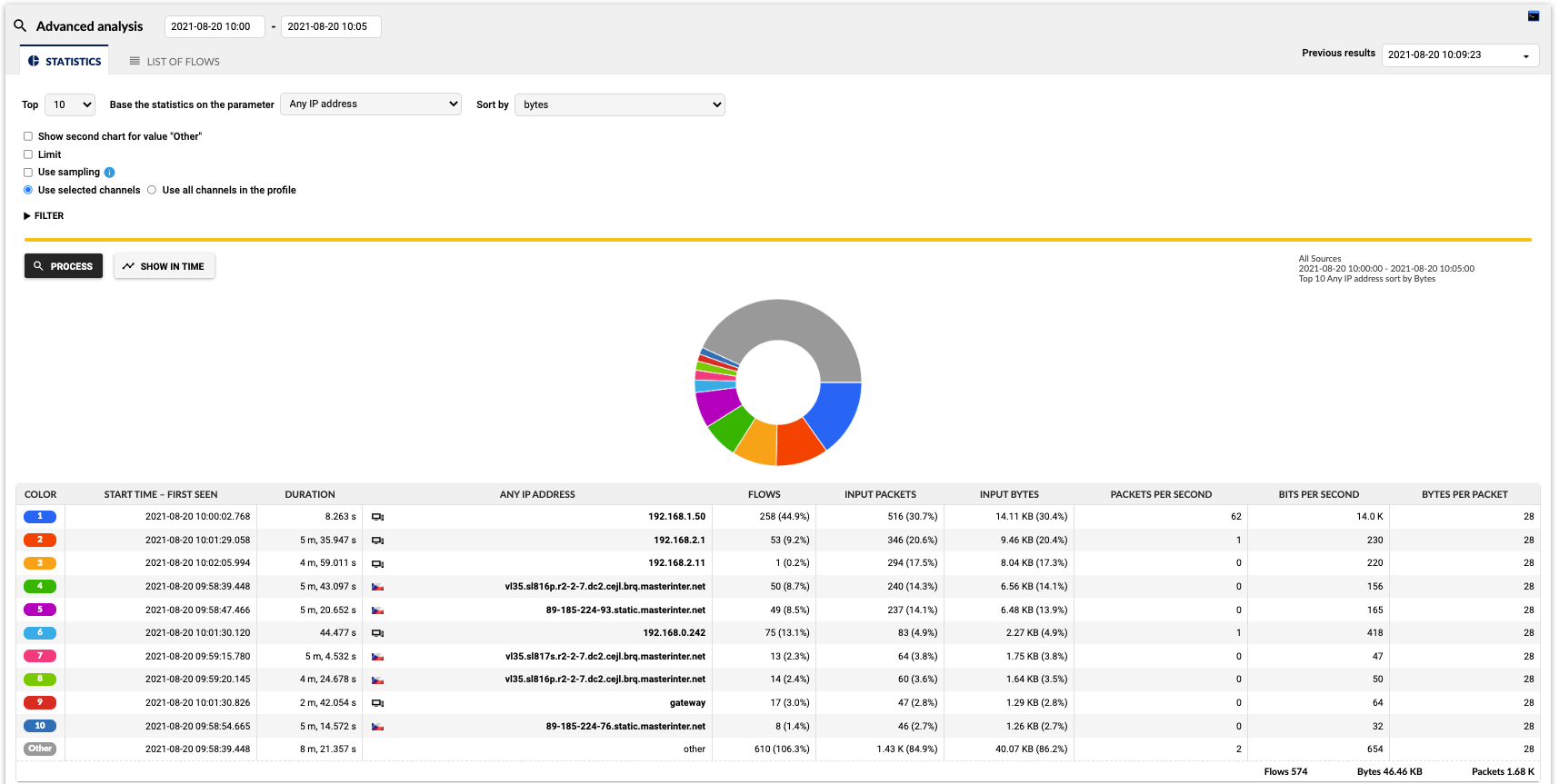Click the blue color badge number 1
The image size is (1559, 784).
[x=40, y=517]
